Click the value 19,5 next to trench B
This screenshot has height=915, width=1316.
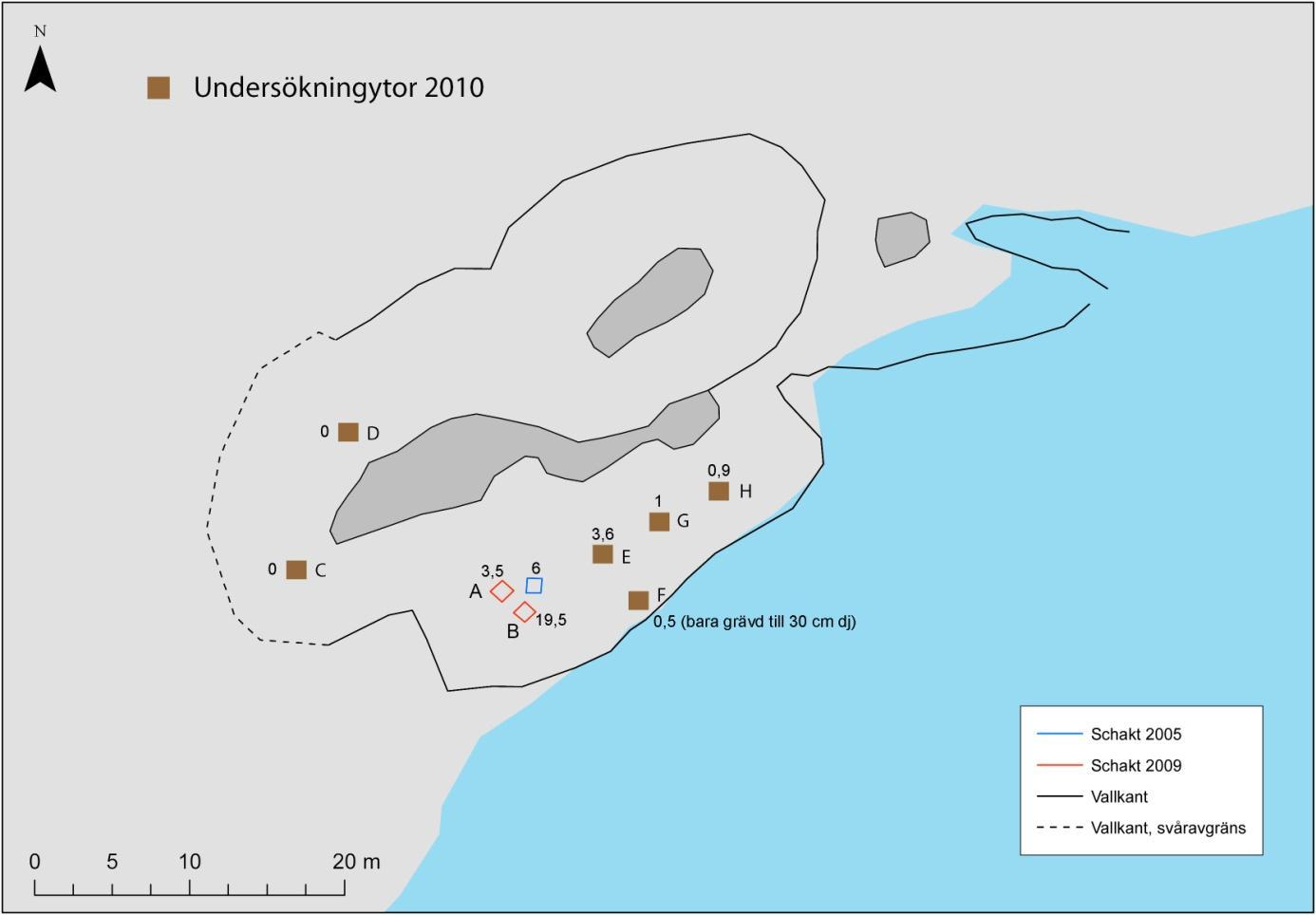tap(551, 620)
